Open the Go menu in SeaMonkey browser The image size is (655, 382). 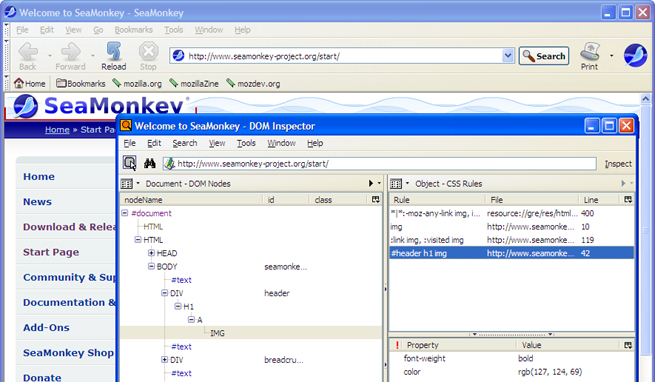pyautogui.click(x=98, y=30)
